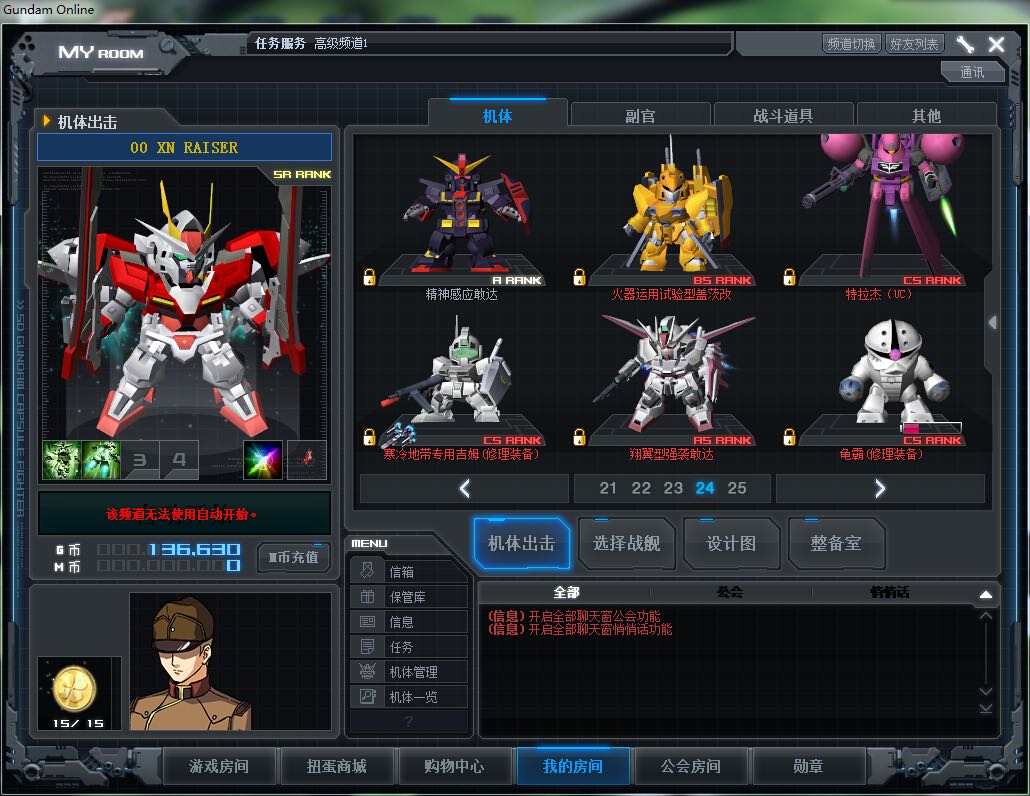The width and height of the screenshot is (1030, 796).
Task: Select the first green skill icon
Action: tap(62, 460)
